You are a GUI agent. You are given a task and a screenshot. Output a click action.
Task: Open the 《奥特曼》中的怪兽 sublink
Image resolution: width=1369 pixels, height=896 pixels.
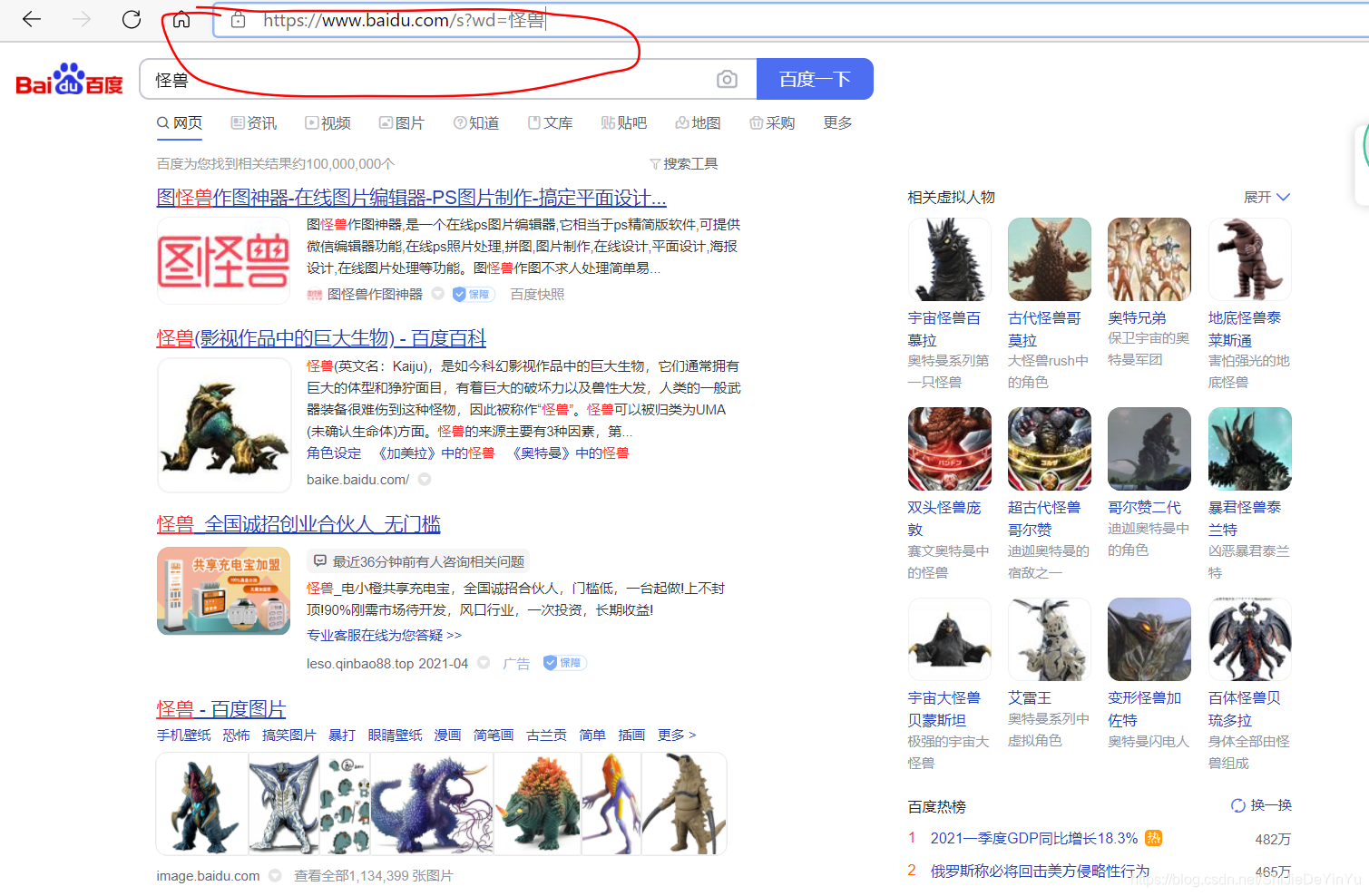[569, 453]
